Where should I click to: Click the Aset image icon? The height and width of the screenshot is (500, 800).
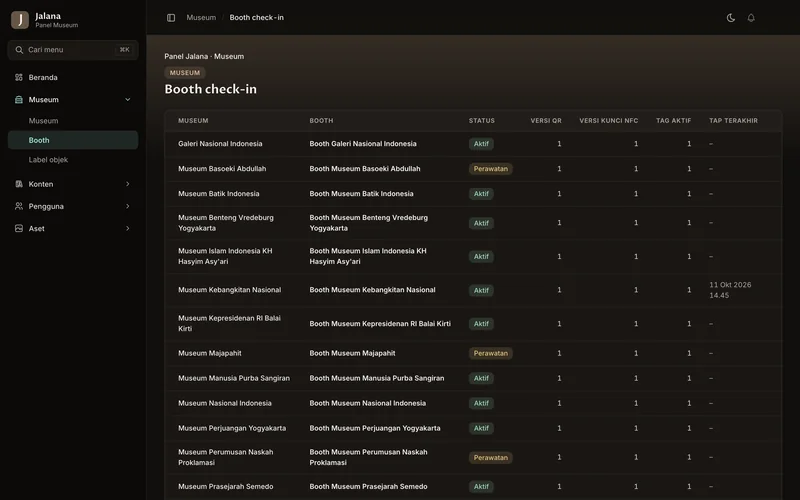tap(19, 229)
